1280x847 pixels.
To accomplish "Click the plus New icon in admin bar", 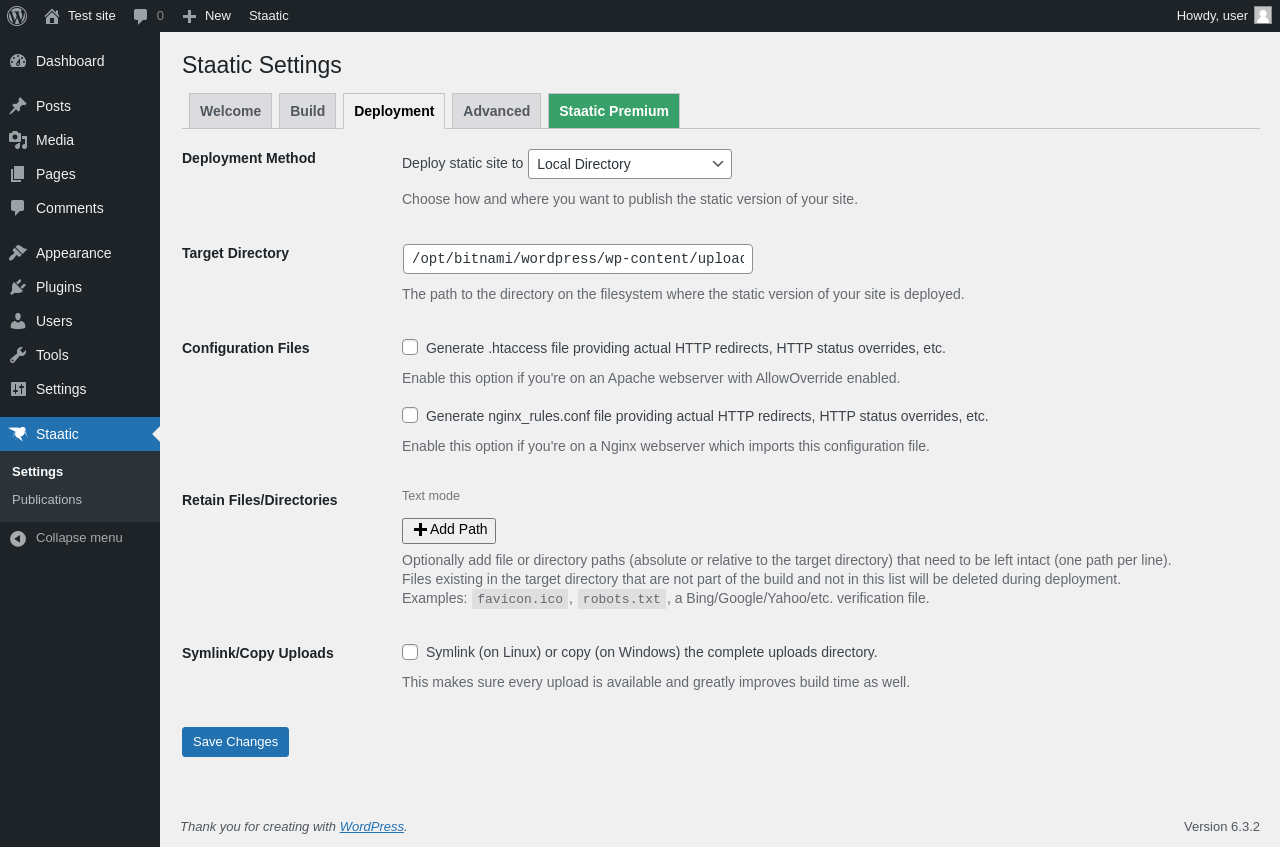I will click(189, 16).
